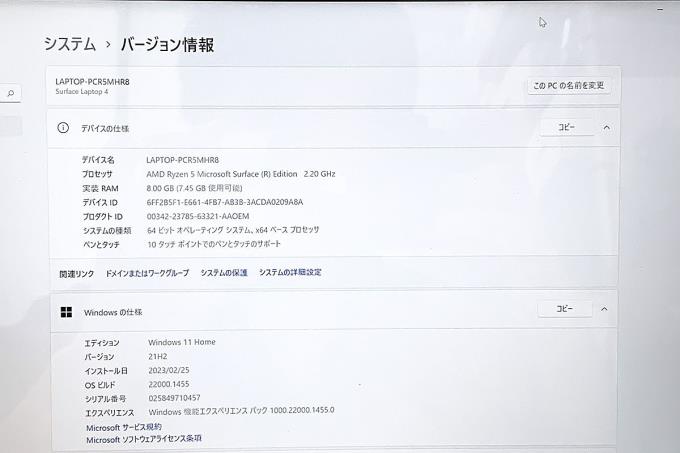Viewport: 680px width, 453px height.
Task: Open システムの詳細設定 link
Action: click(x=290, y=272)
